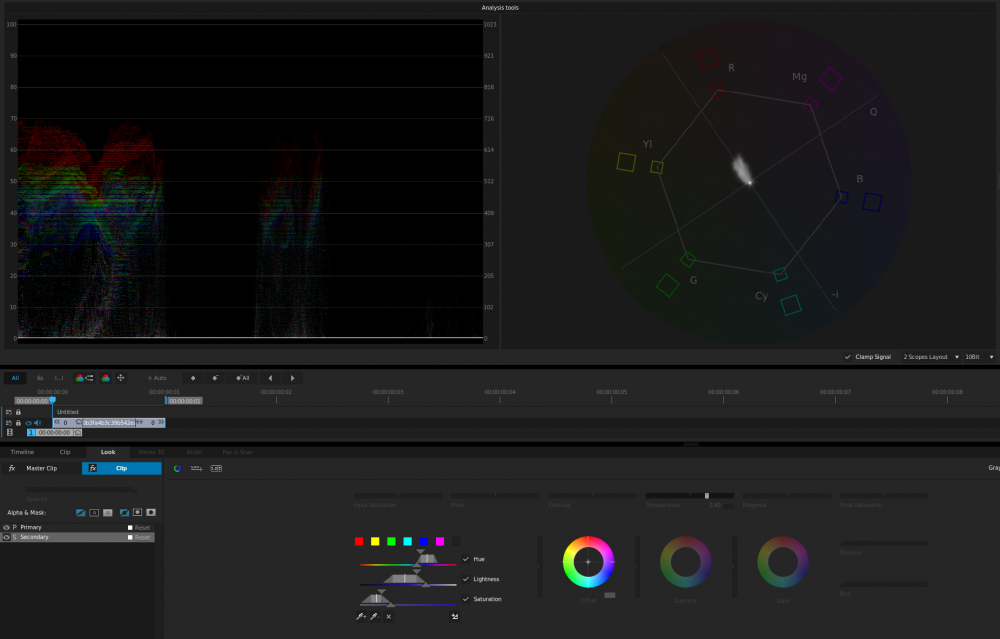Image resolution: width=1000 pixels, height=639 pixels.
Task: Pick the red color swatch
Action: coord(359,541)
